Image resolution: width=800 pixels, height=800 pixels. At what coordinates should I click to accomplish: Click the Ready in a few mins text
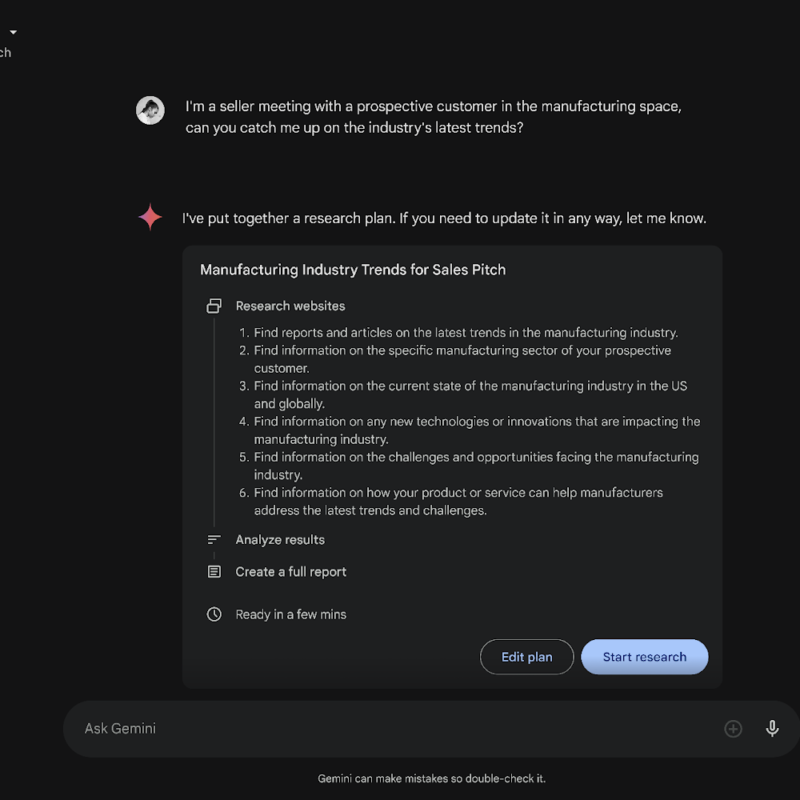coord(289,614)
